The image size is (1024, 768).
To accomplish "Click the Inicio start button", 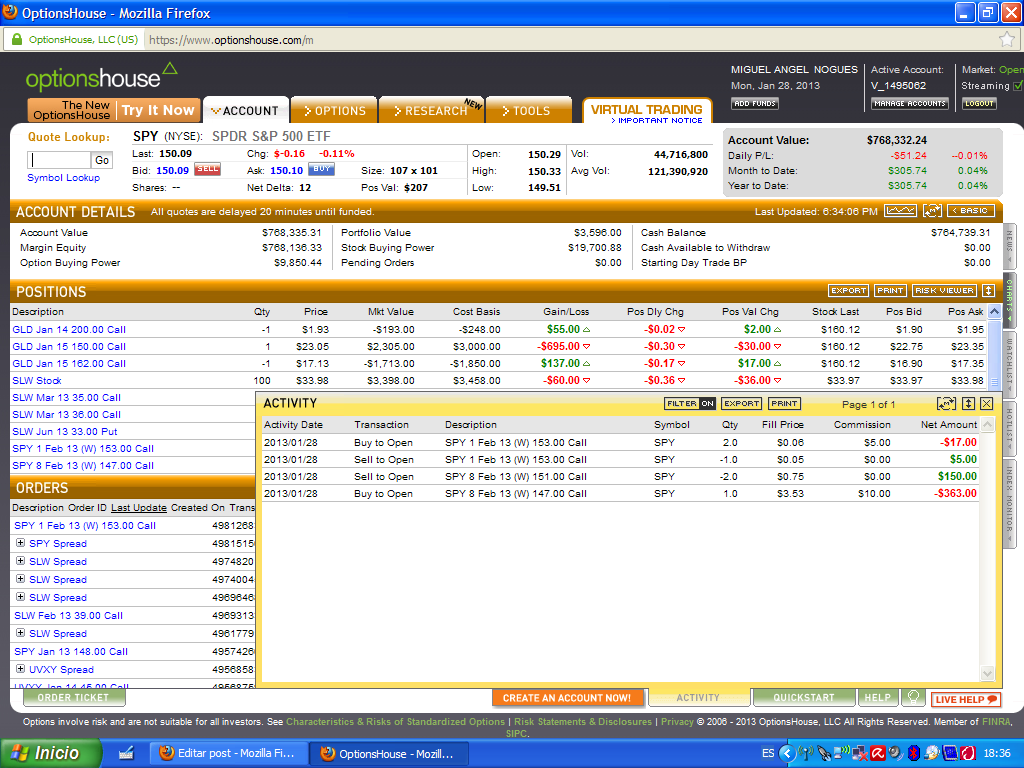I will point(50,753).
